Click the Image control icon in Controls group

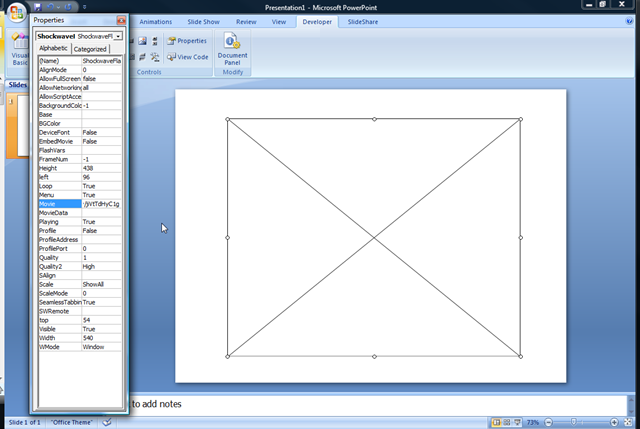142,41
